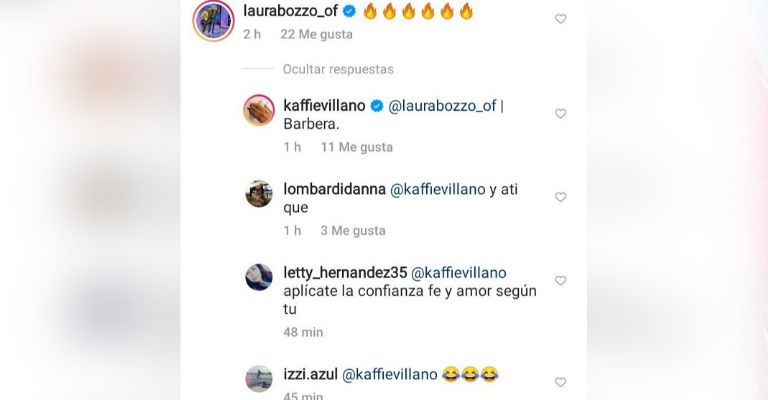View 3 Me gusta on lombardidanna reply
Screen dimensions: 768x400
[353, 231]
